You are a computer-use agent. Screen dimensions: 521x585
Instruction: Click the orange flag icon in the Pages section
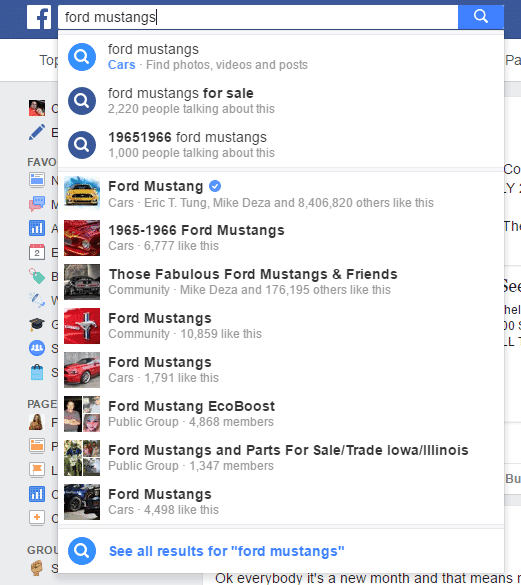point(37,470)
